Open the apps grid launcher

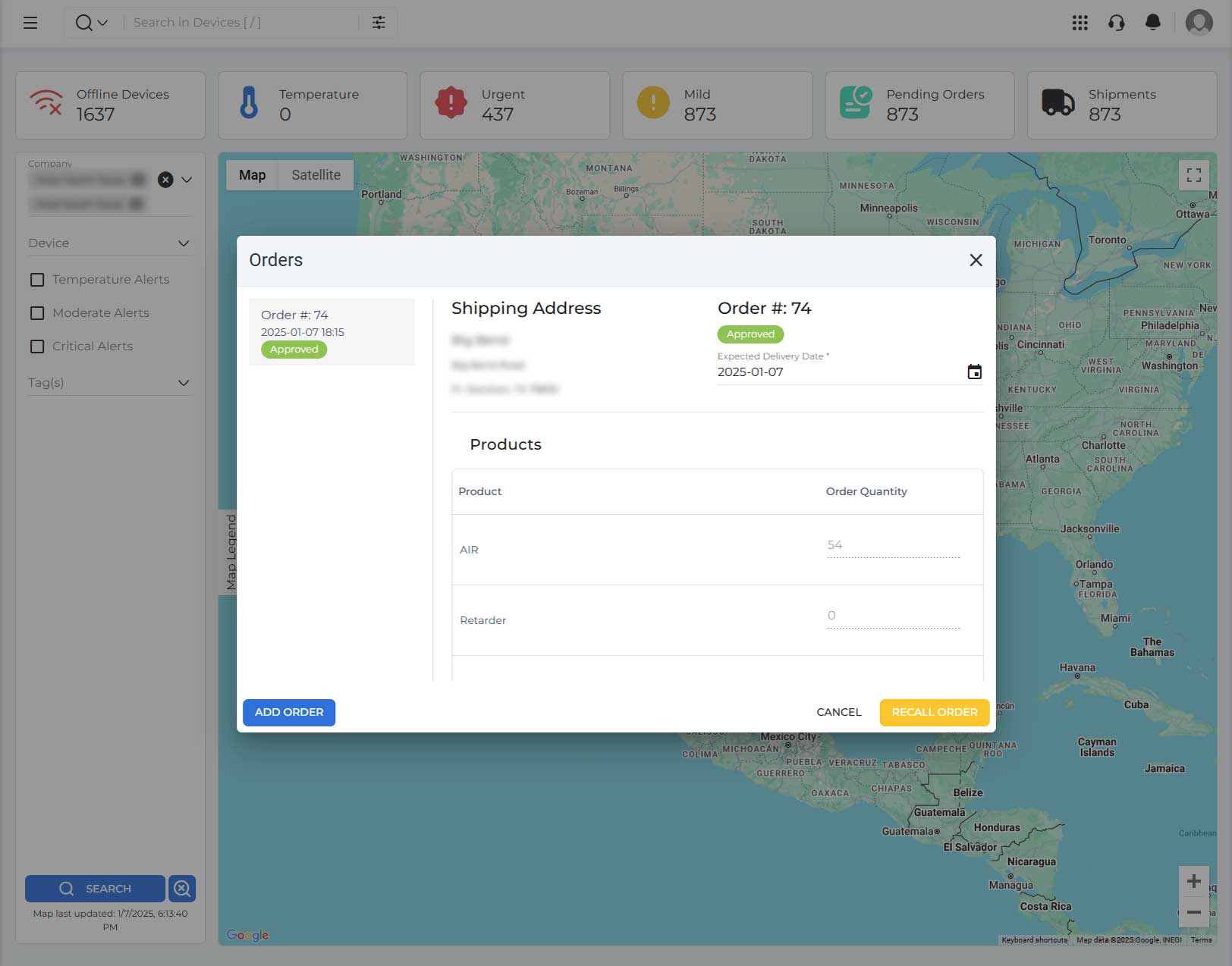(1080, 23)
